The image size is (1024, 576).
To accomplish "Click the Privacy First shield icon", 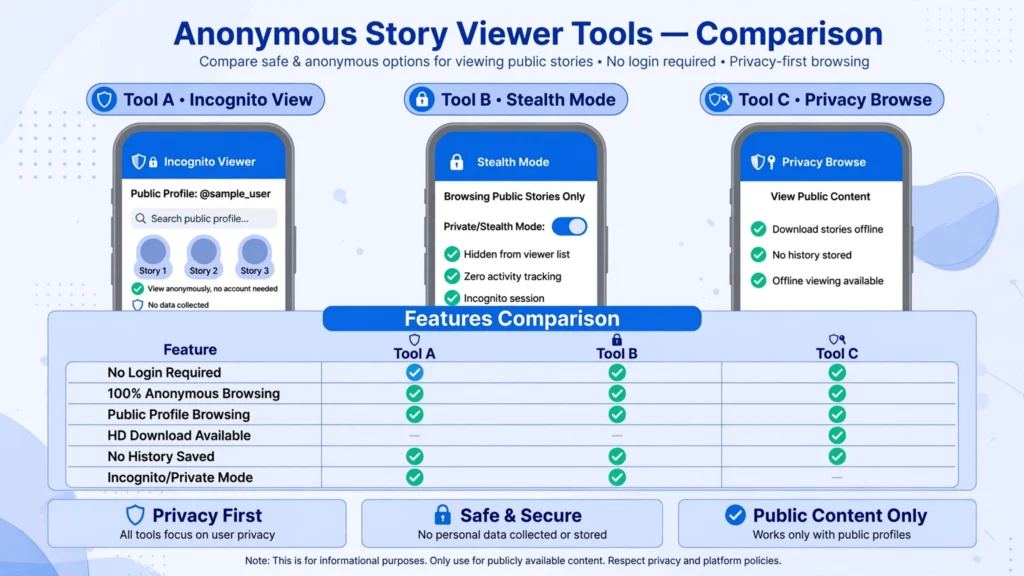I will (135, 515).
